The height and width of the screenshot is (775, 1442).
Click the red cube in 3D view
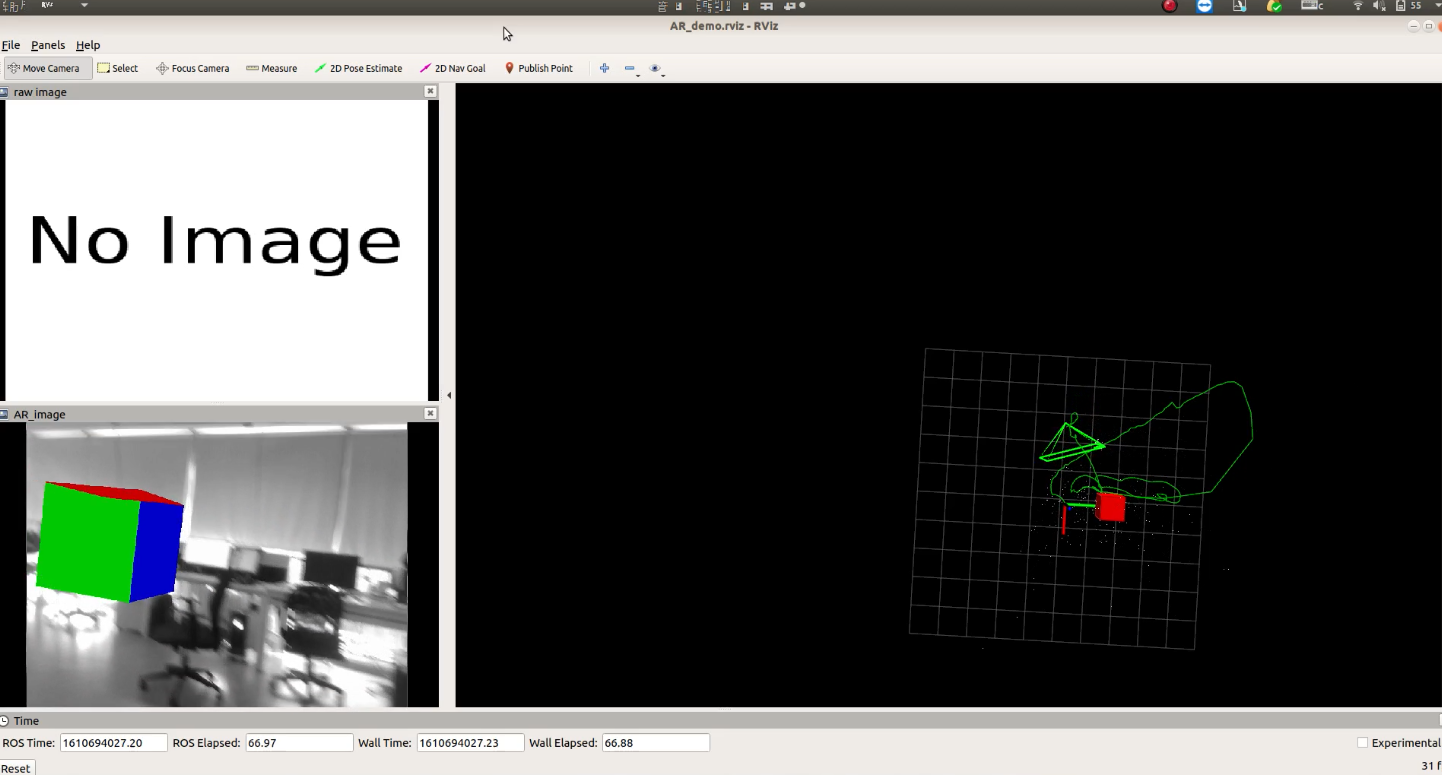coord(1110,507)
